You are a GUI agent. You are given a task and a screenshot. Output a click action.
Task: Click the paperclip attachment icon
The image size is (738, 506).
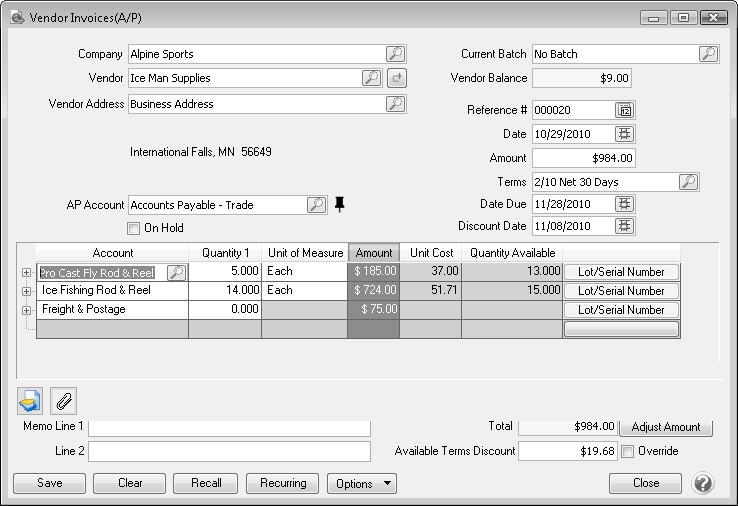[x=63, y=401]
